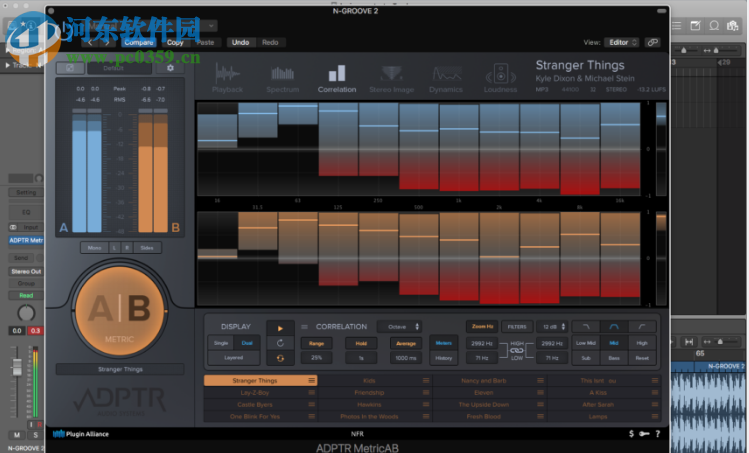Click the Copy button
Image resolution: width=749 pixels, height=453 pixels.
coord(175,43)
